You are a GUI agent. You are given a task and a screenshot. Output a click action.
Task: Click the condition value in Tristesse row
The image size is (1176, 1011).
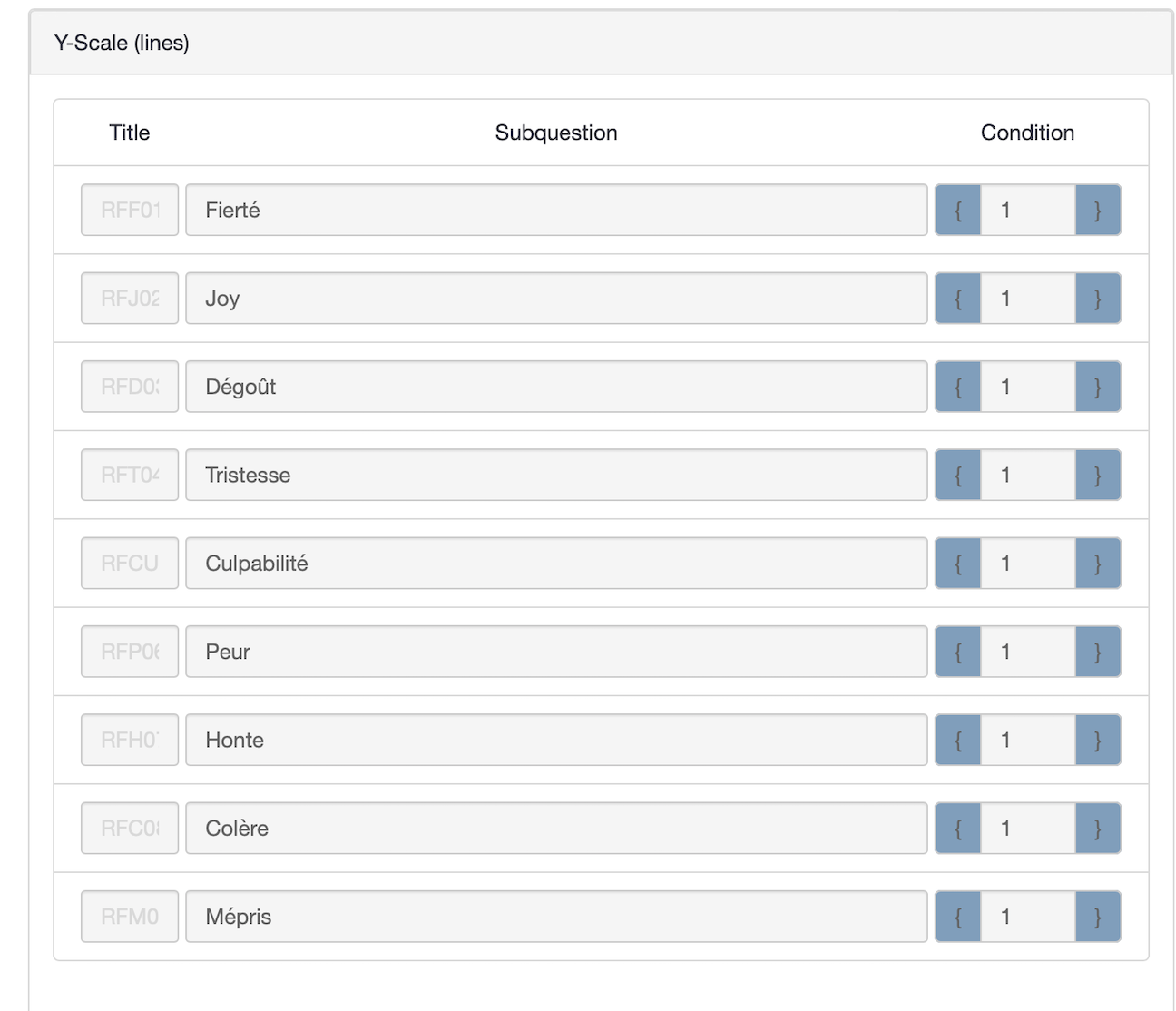click(1027, 475)
